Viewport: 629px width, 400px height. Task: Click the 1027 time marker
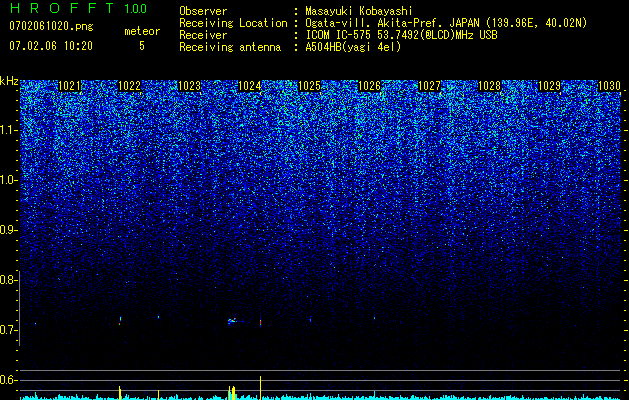click(x=429, y=85)
